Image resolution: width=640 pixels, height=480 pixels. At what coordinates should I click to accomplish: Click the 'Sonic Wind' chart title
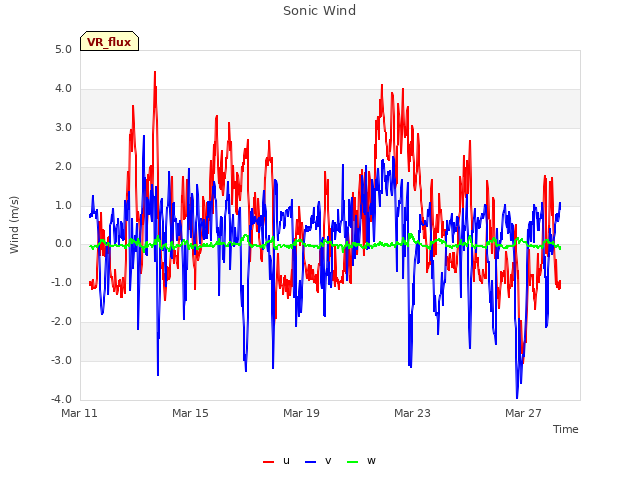tap(319, 10)
